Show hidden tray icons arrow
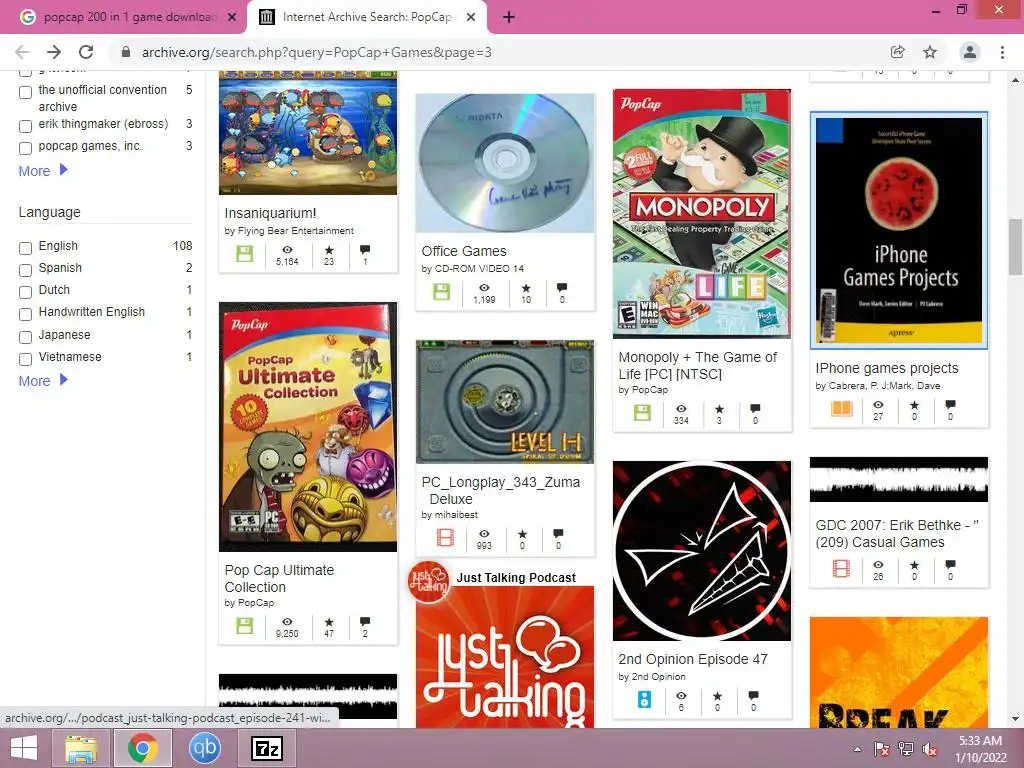Screen dimensions: 1024x768 pyautogui.click(x=857, y=749)
